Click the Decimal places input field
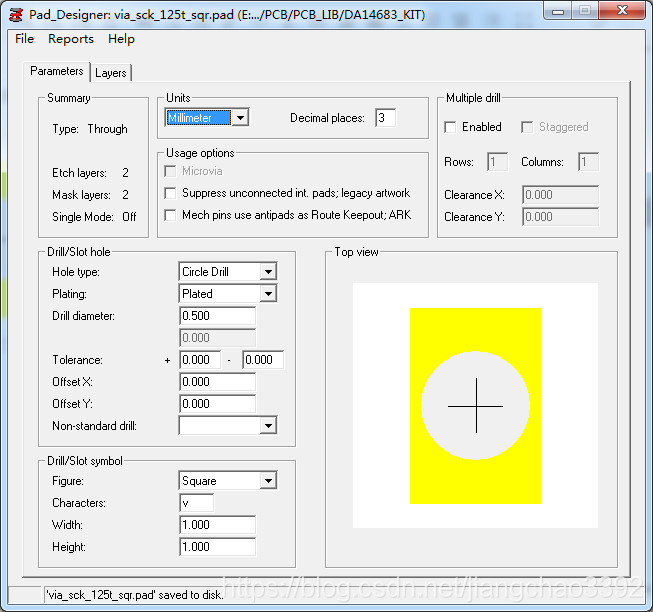This screenshot has width=653, height=612. [385, 118]
